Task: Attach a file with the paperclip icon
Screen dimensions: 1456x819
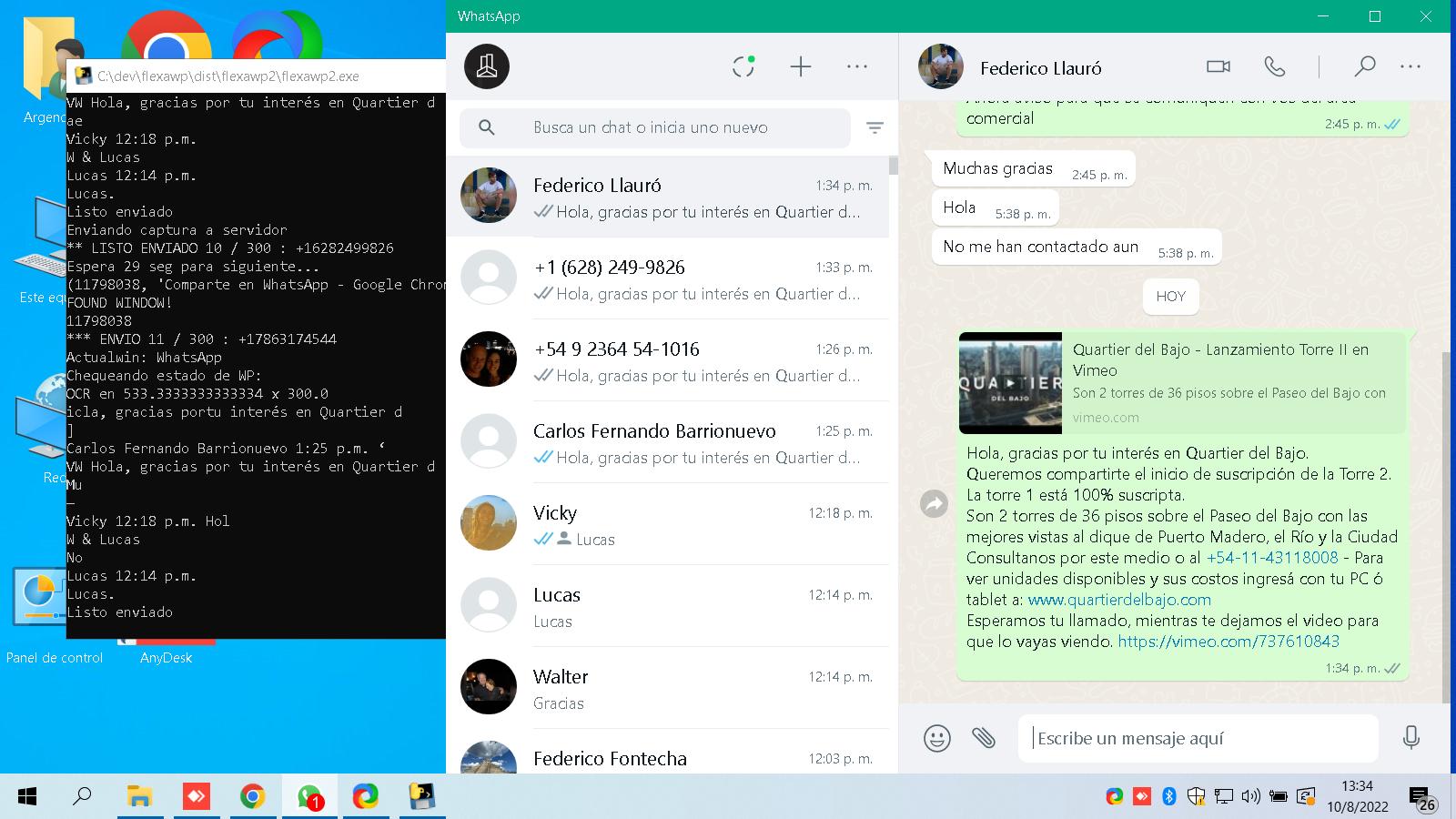Action: coord(984,738)
